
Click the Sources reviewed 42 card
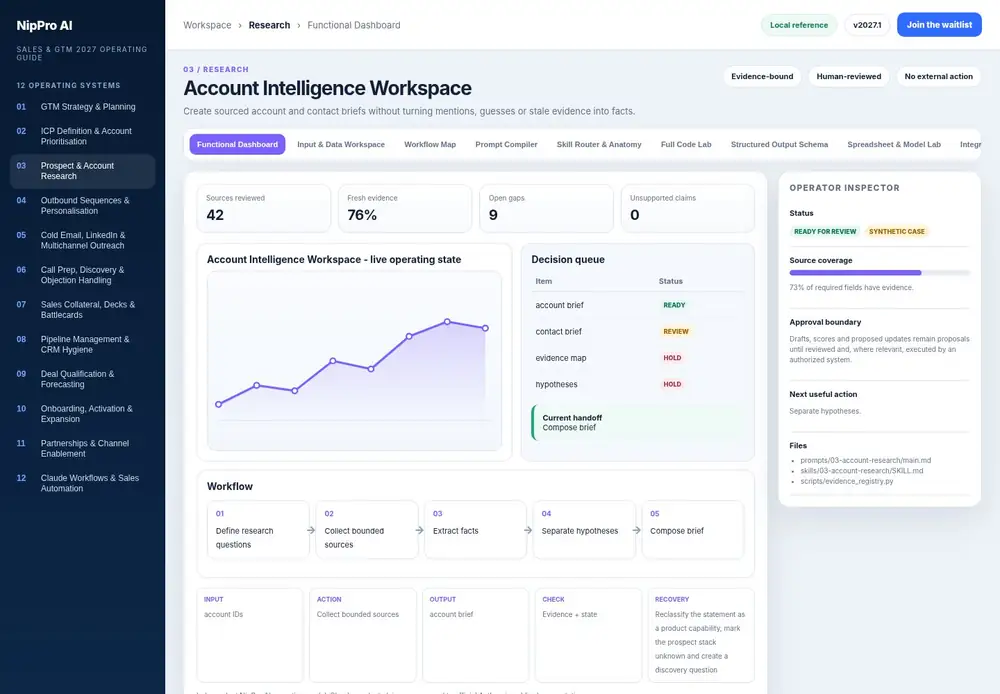click(x=264, y=209)
